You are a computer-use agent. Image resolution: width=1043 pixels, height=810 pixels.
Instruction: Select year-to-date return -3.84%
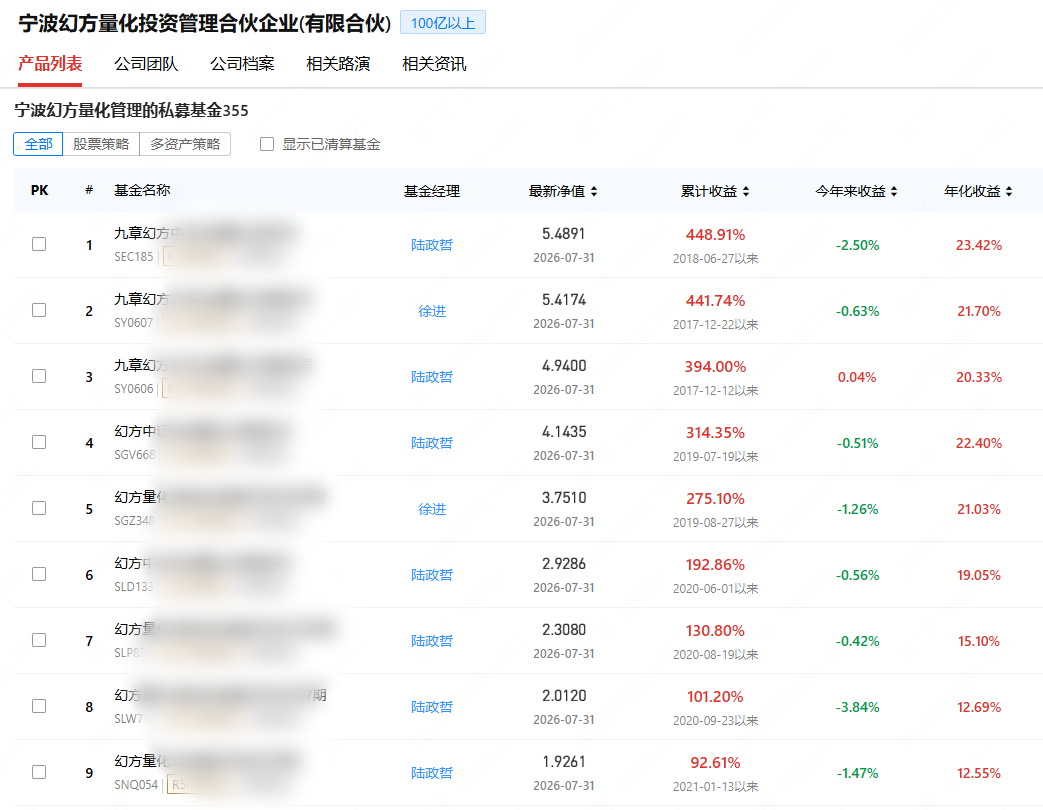[857, 707]
